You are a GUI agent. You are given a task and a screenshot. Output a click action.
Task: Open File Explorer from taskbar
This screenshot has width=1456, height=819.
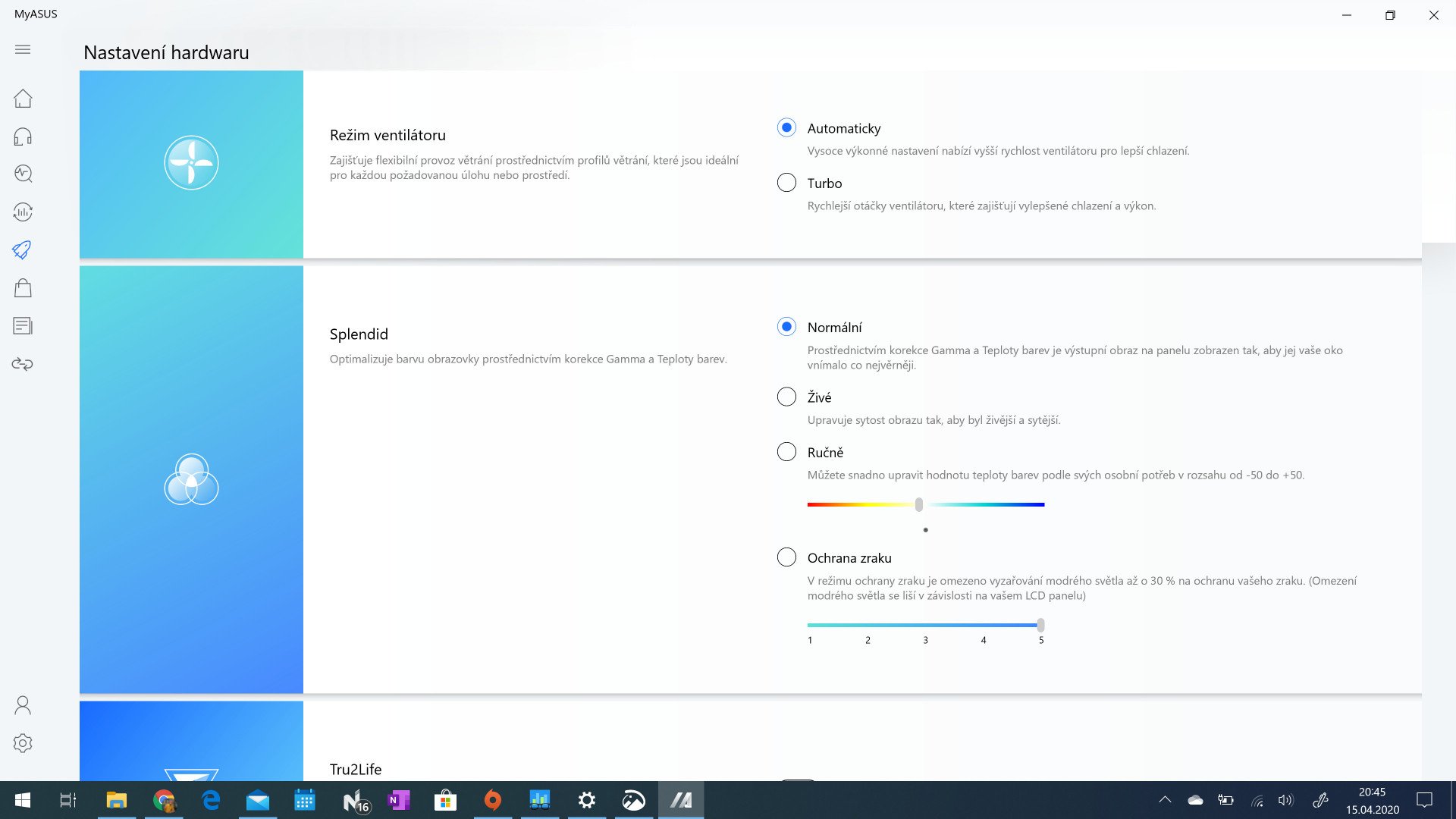tap(116, 800)
